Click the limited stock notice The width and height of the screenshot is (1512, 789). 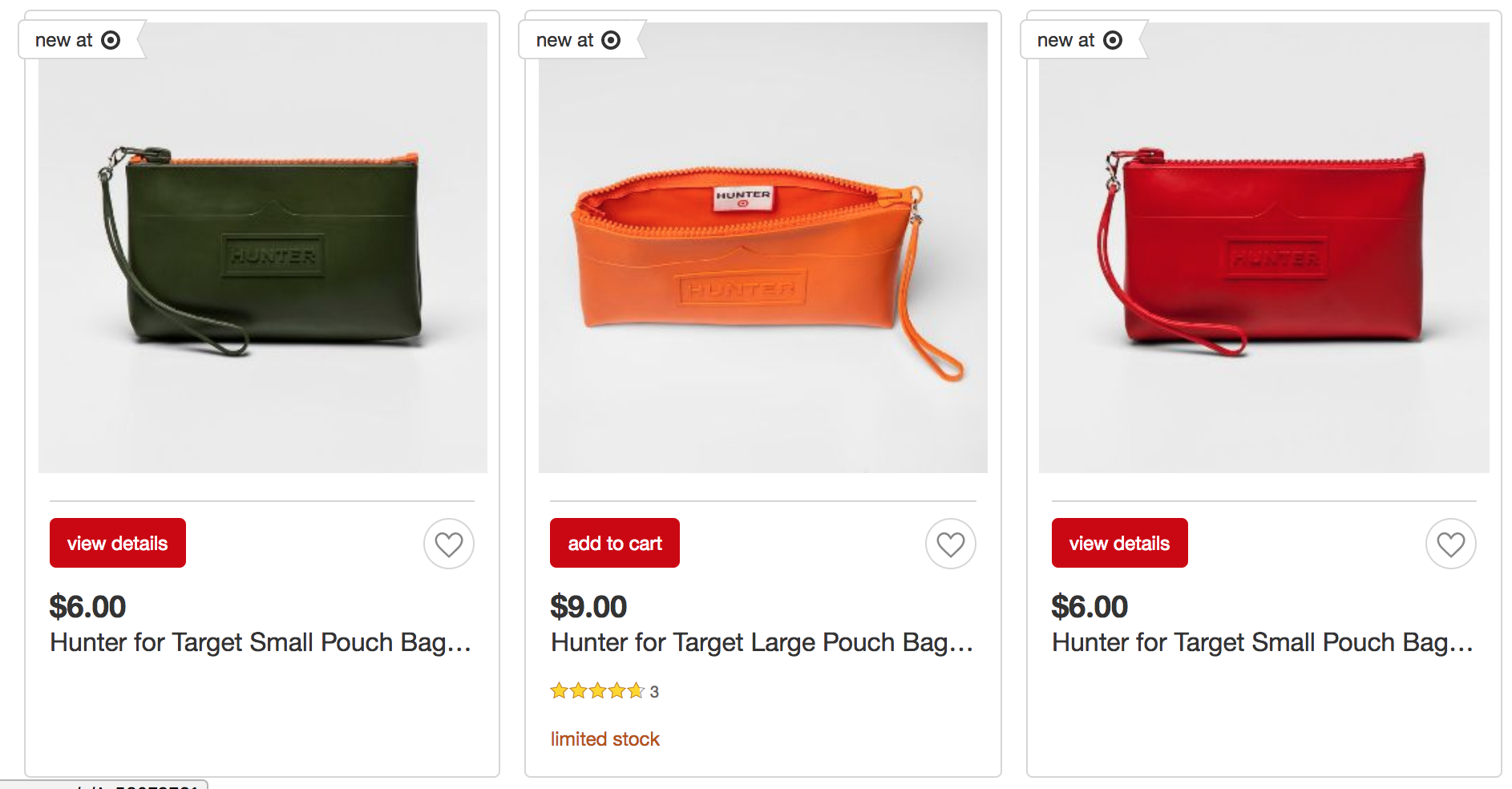point(605,739)
